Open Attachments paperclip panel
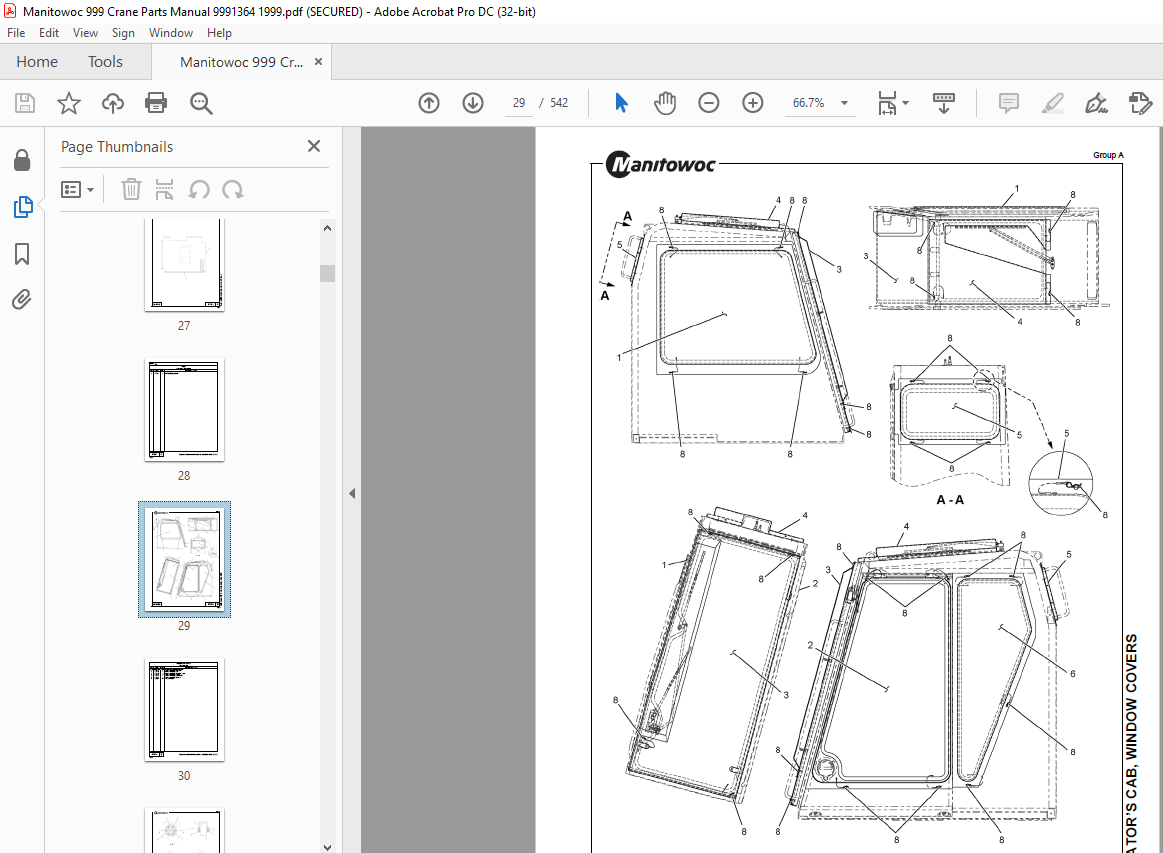 [x=22, y=300]
